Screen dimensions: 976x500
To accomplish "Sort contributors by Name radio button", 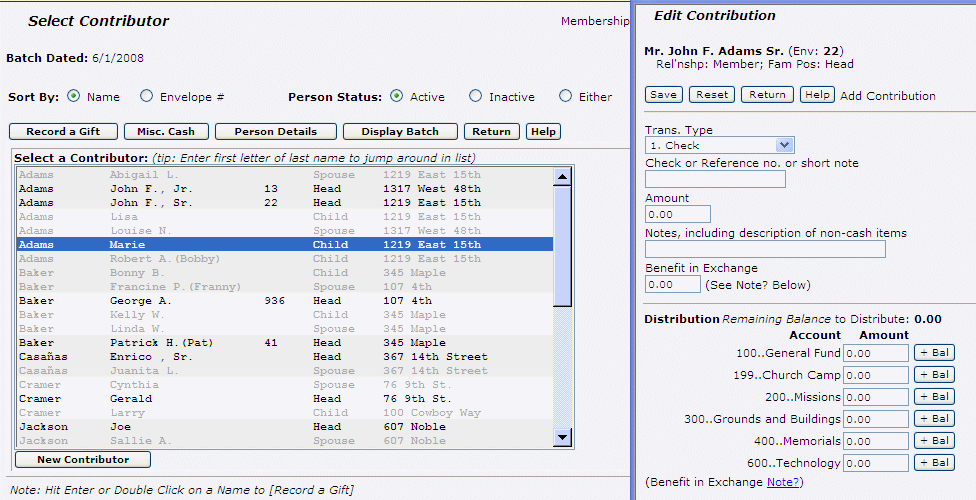I will click(73, 97).
